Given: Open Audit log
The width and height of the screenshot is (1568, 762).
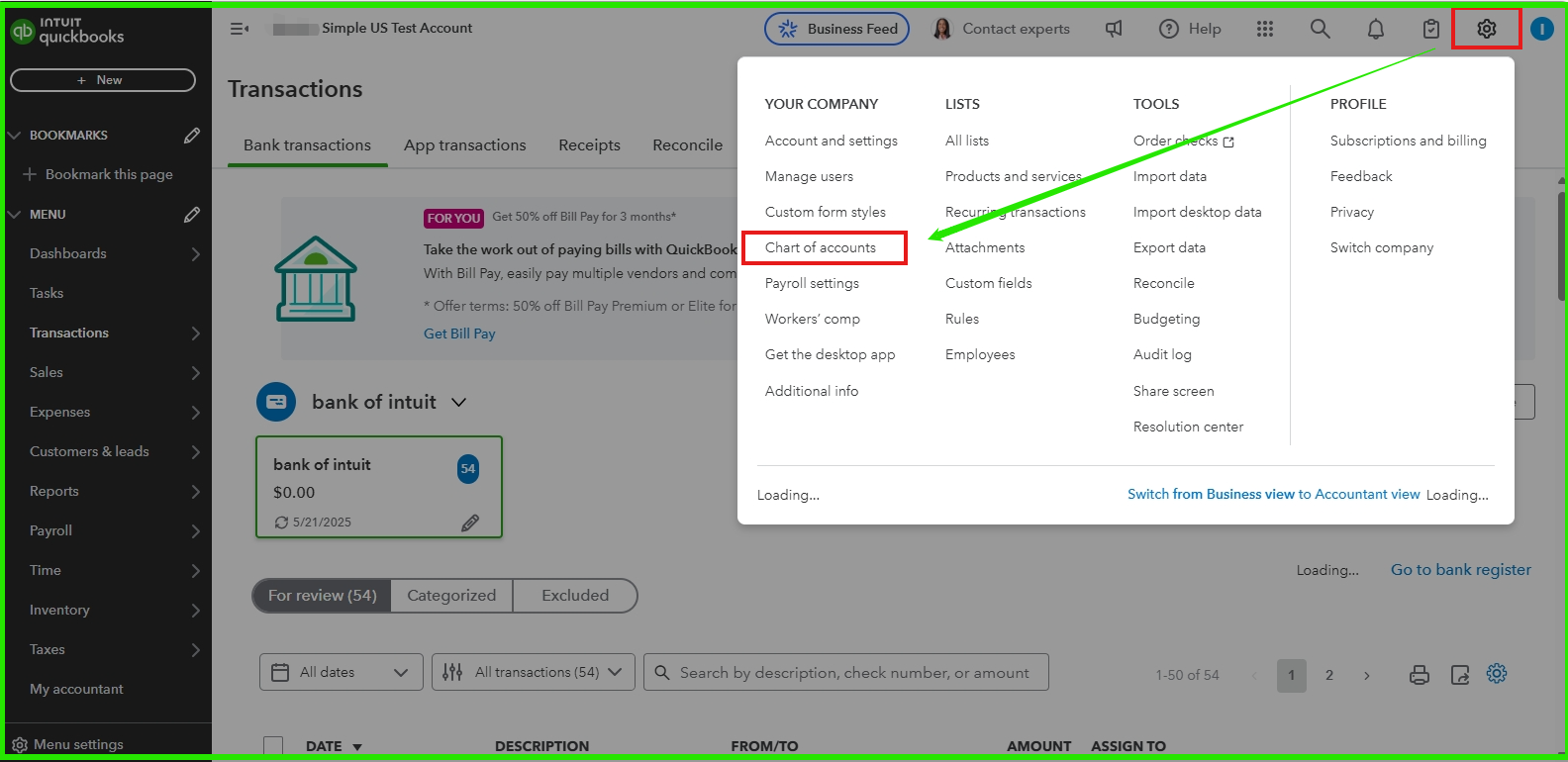Looking at the screenshot, I should pos(1162,354).
